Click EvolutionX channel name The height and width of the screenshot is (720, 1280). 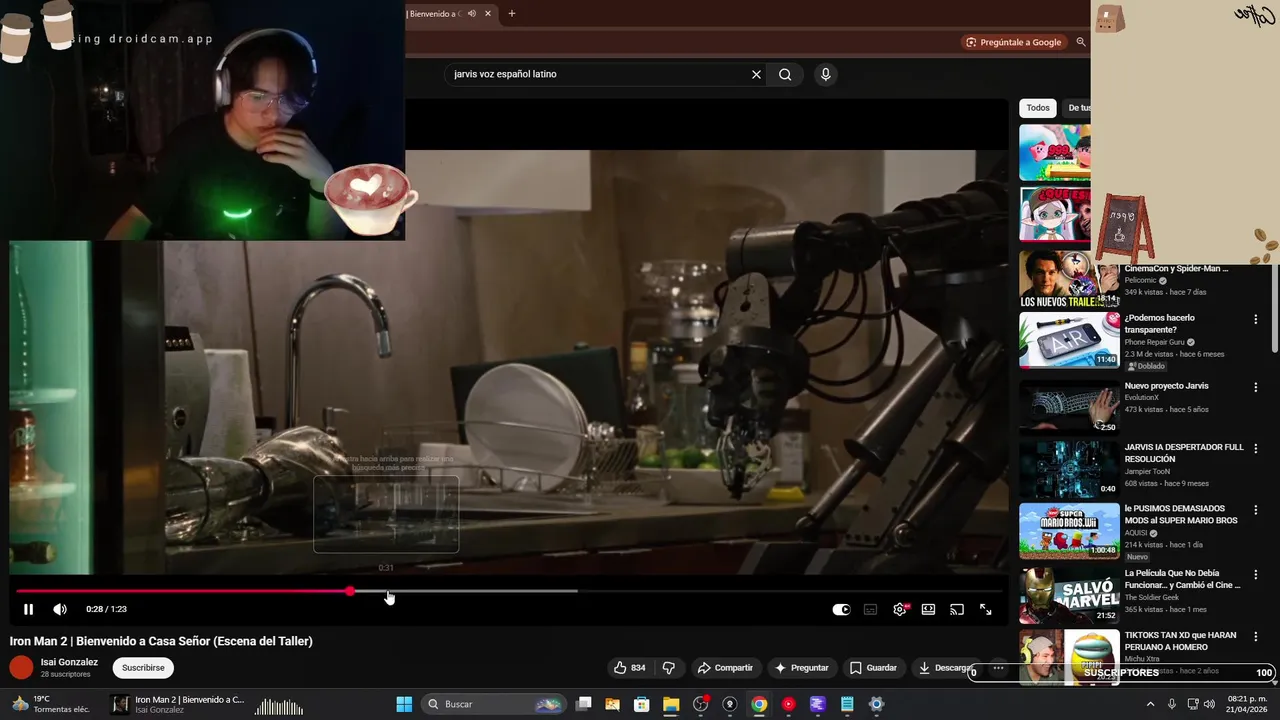tap(1141, 398)
